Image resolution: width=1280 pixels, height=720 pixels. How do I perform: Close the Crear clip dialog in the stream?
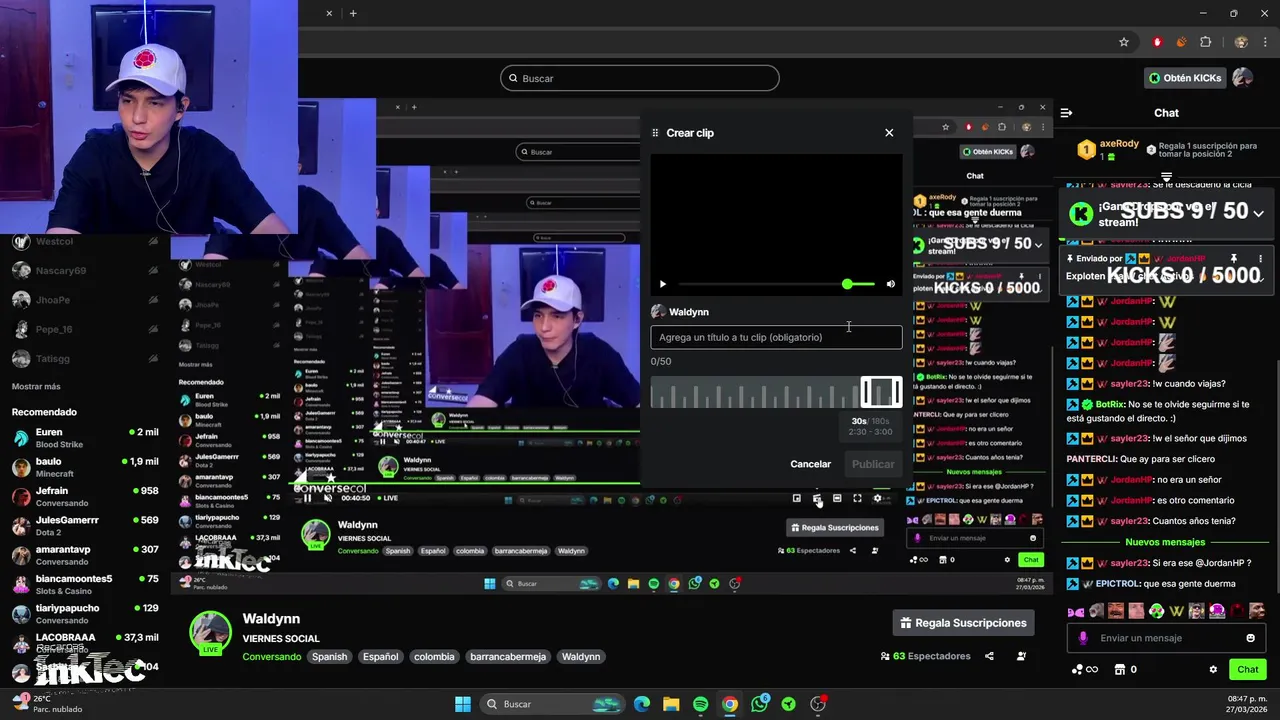click(889, 133)
